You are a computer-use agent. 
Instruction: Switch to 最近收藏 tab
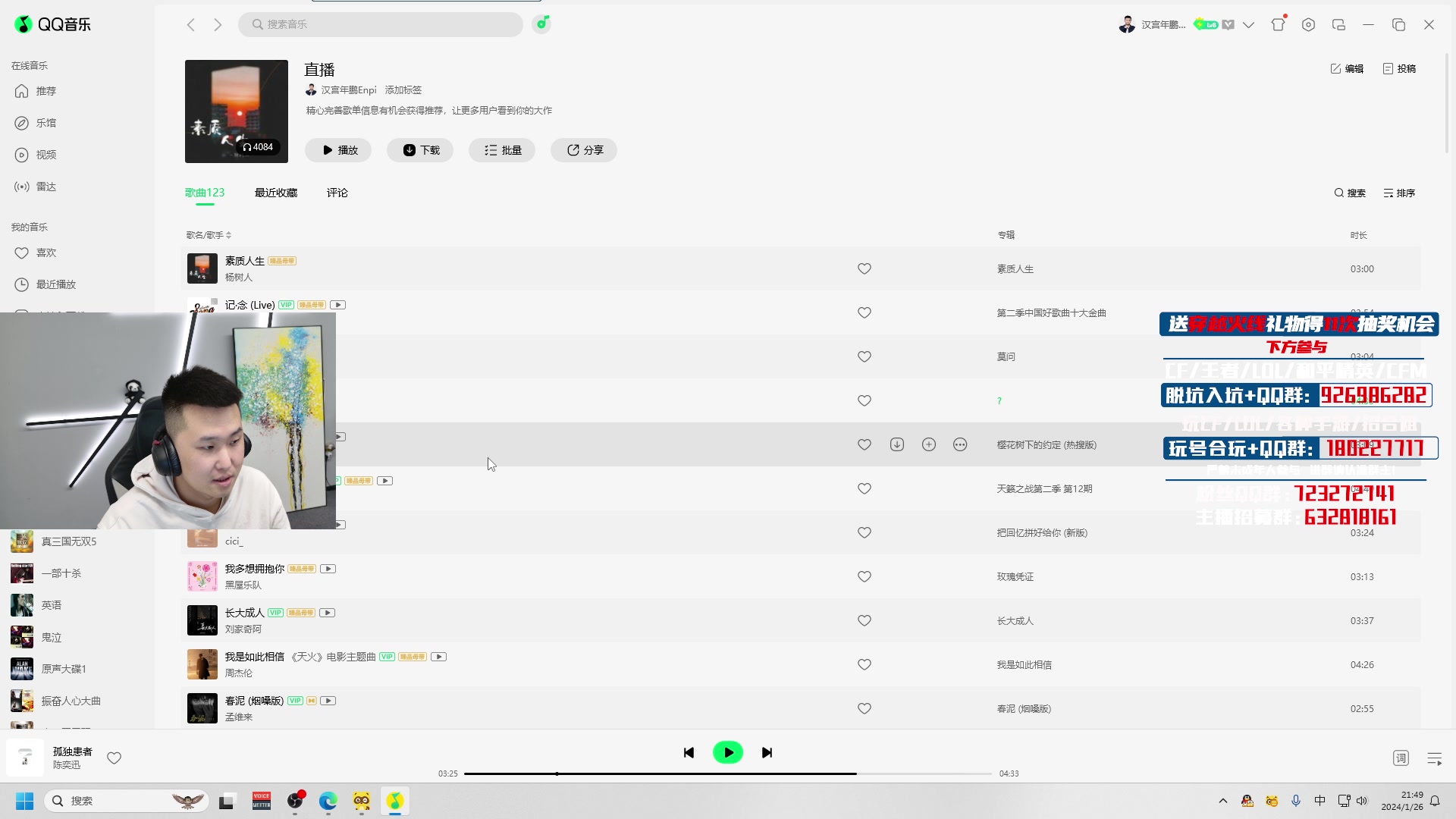276,193
